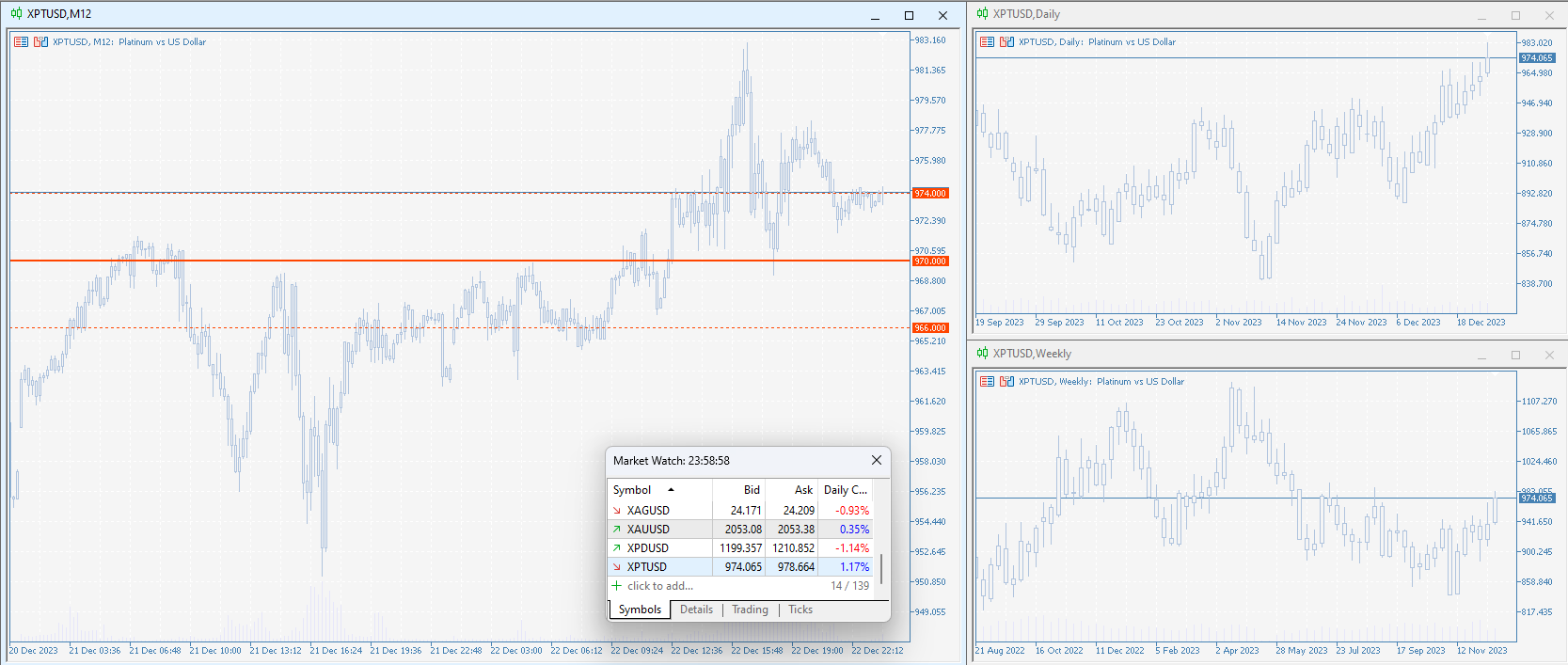Click the Daily Change column header

tap(846, 490)
